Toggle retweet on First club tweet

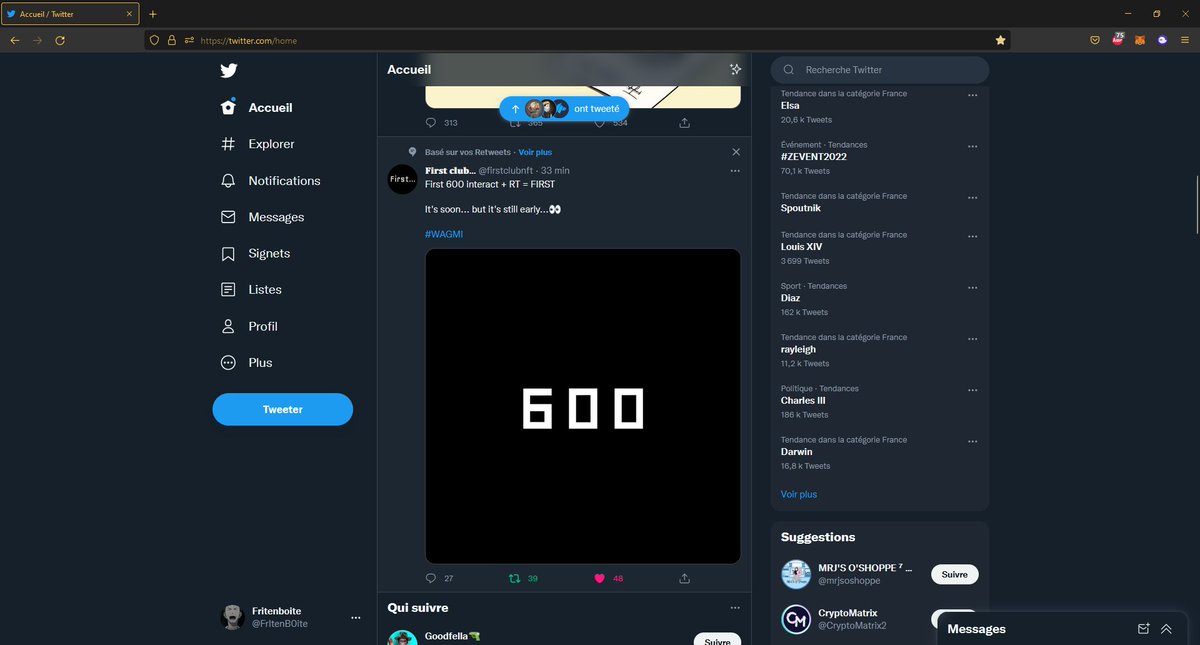514,578
